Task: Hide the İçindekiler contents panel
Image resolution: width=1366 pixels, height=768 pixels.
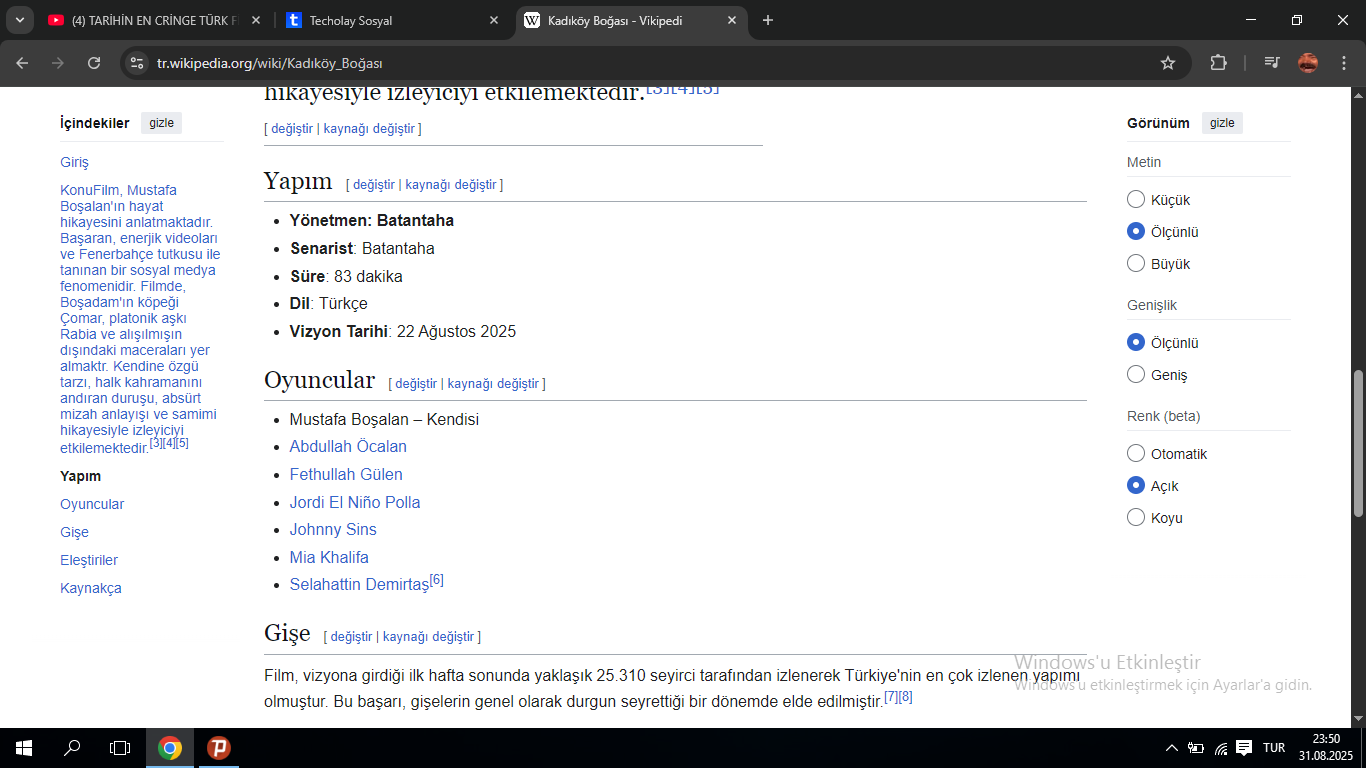Action: 161,123
